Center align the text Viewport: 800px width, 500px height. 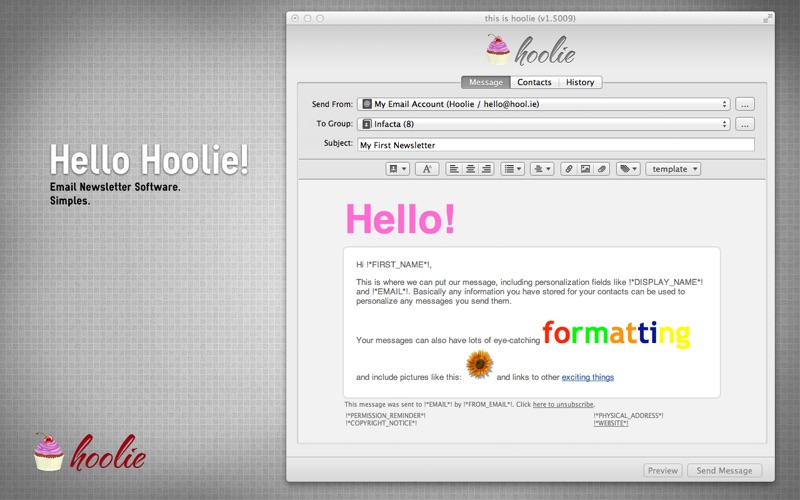coord(470,169)
